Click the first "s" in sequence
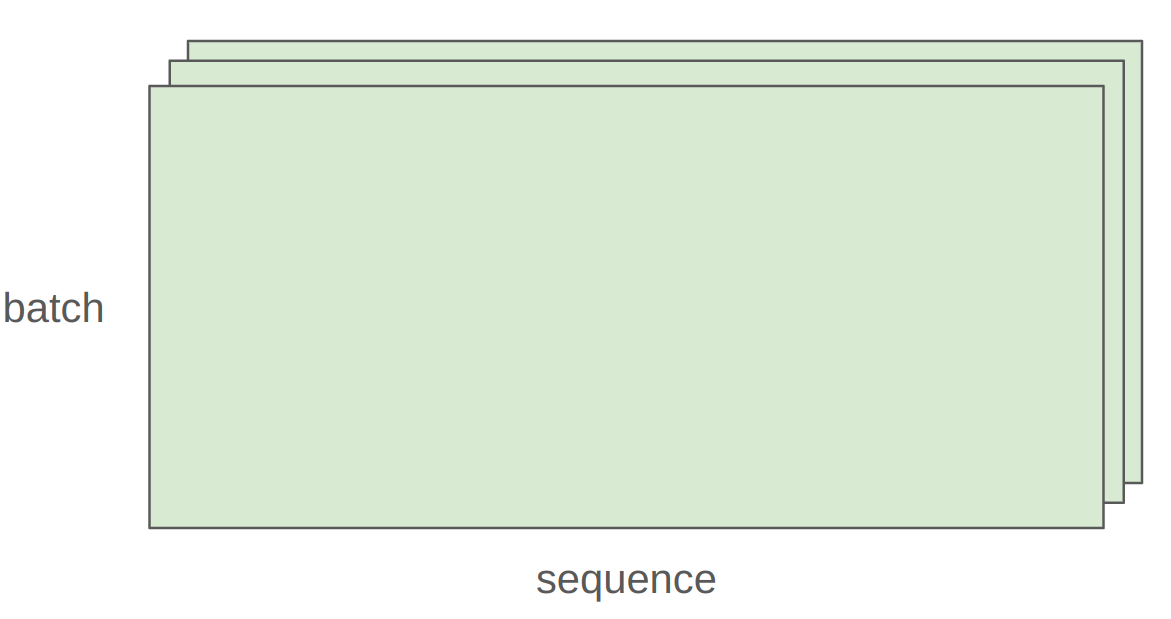This screenshot has height=619, width=1171. point(545,582)
